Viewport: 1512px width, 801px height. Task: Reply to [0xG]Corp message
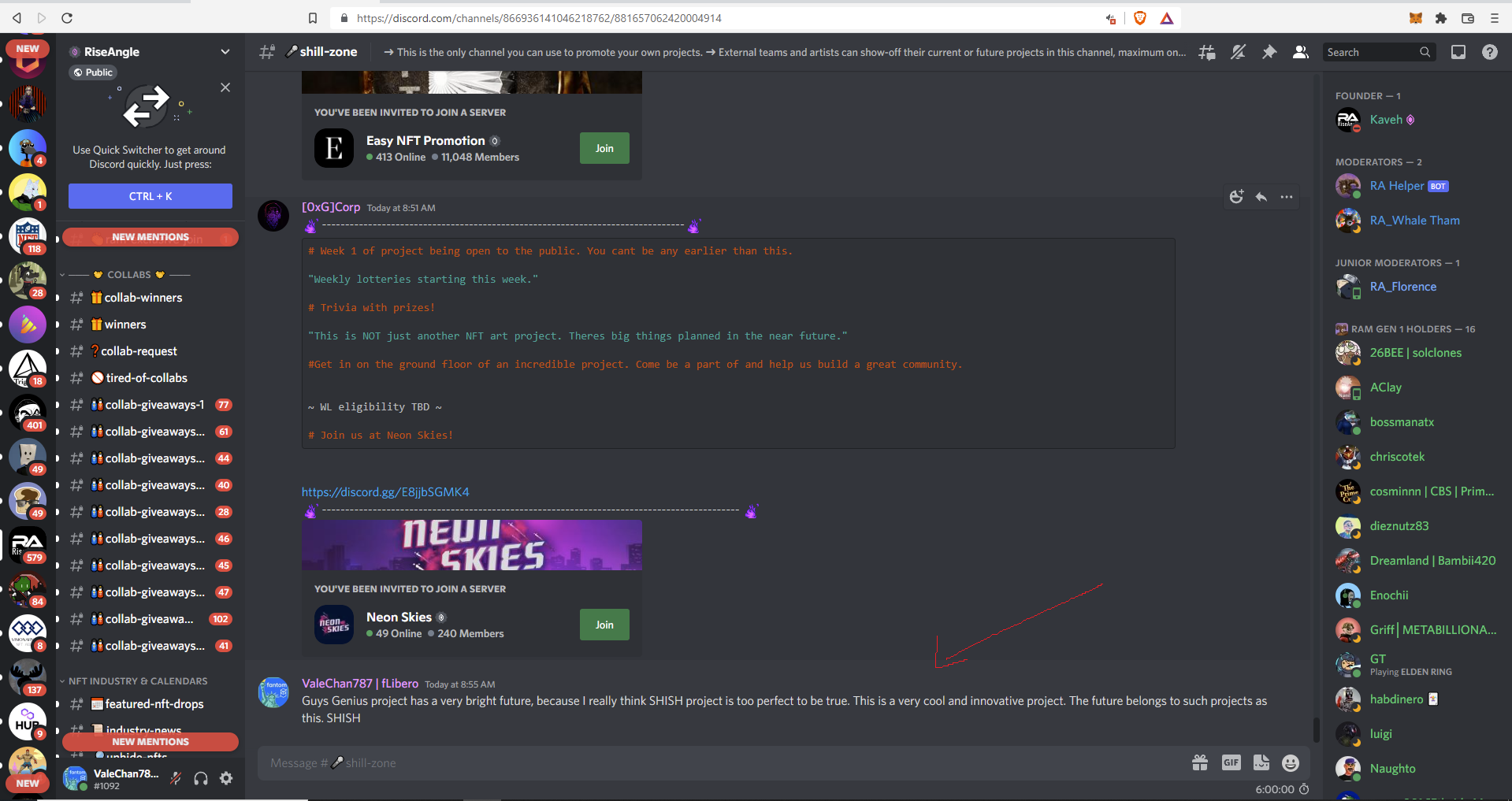pyautogui.click(x=1261, y=197)
